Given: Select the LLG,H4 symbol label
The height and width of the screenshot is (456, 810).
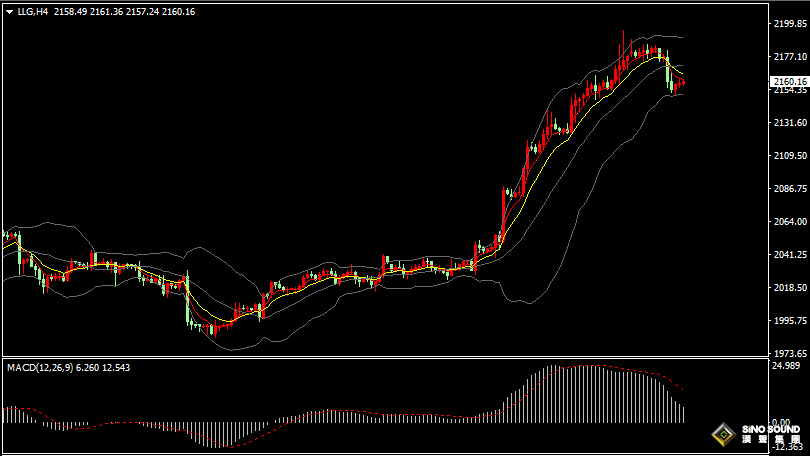Looking at the screenshot, I should click(32, 11).
